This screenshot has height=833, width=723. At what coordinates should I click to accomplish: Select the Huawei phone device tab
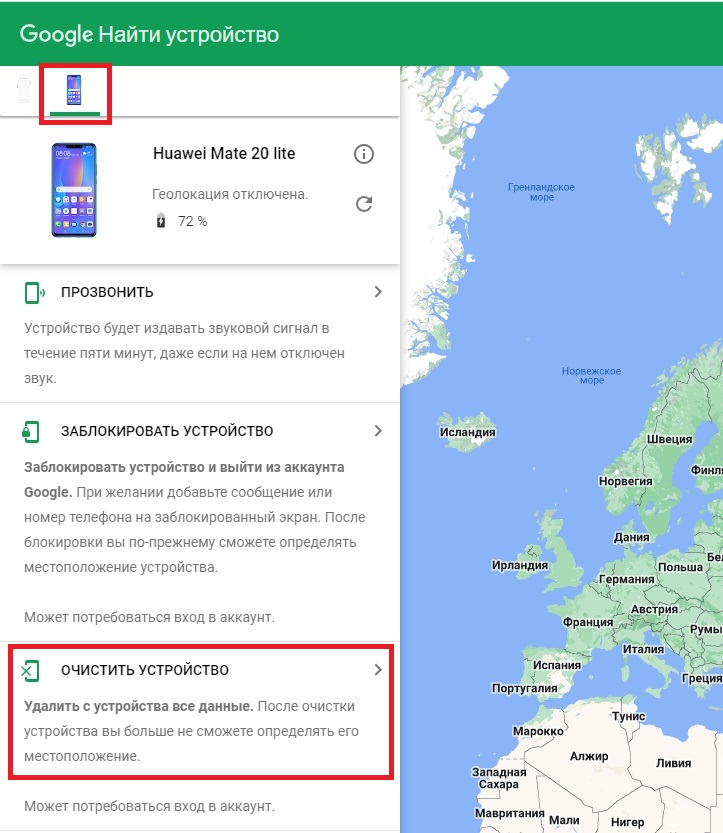coord(74,90)
